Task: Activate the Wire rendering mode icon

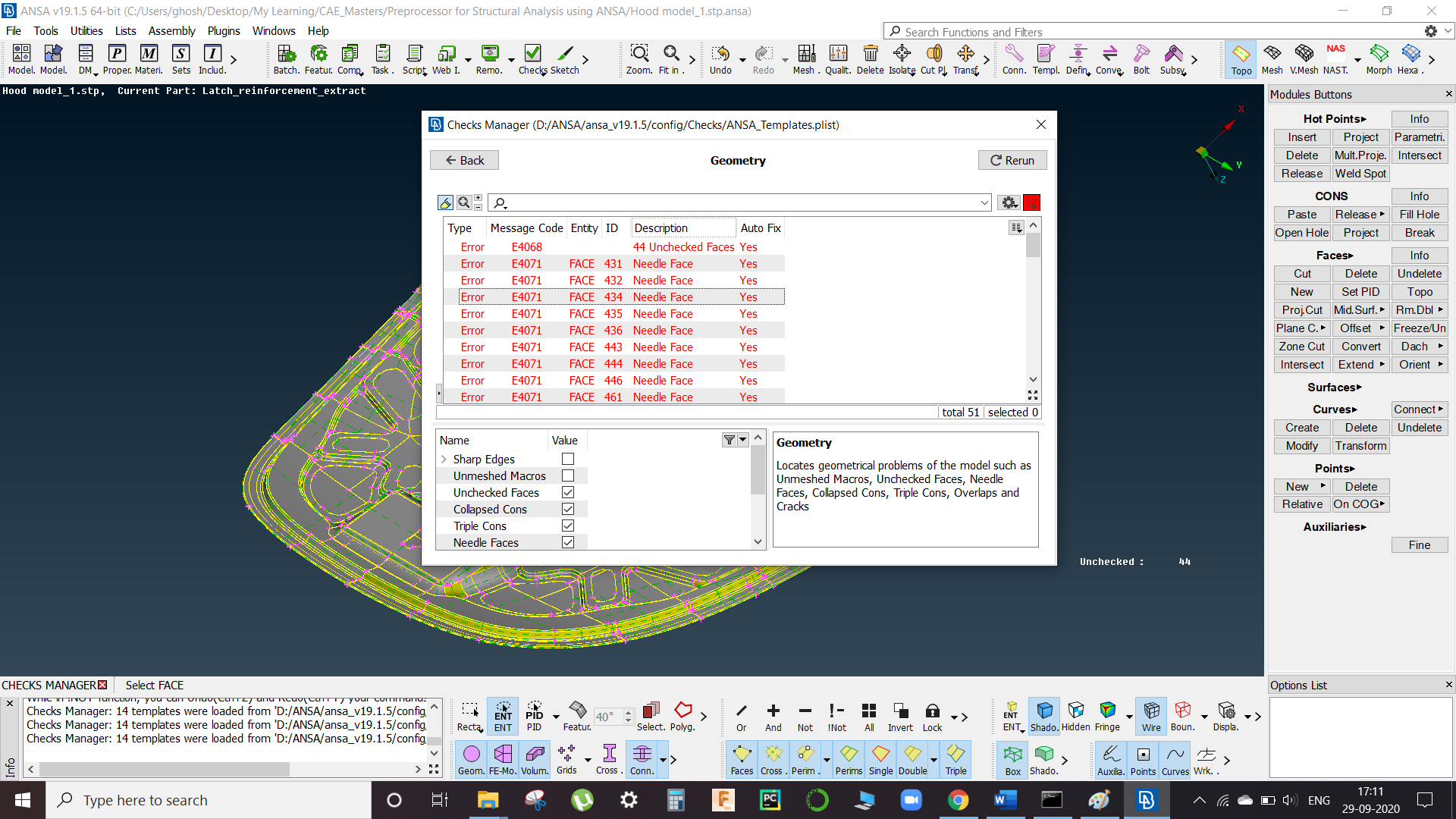Action: [1150, 713]
